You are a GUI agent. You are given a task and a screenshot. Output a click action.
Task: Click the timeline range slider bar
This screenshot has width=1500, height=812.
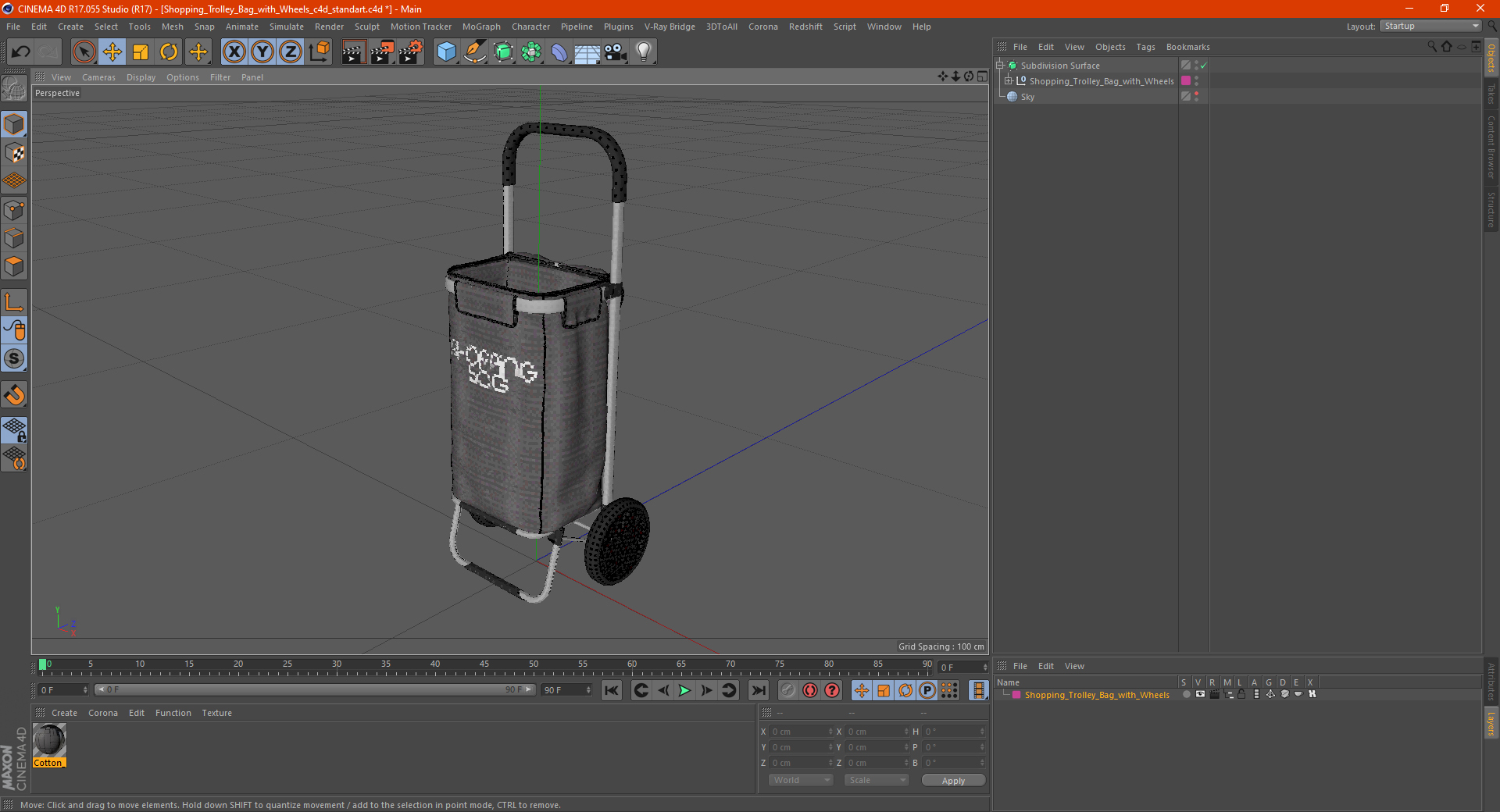[x=315, y=689]
